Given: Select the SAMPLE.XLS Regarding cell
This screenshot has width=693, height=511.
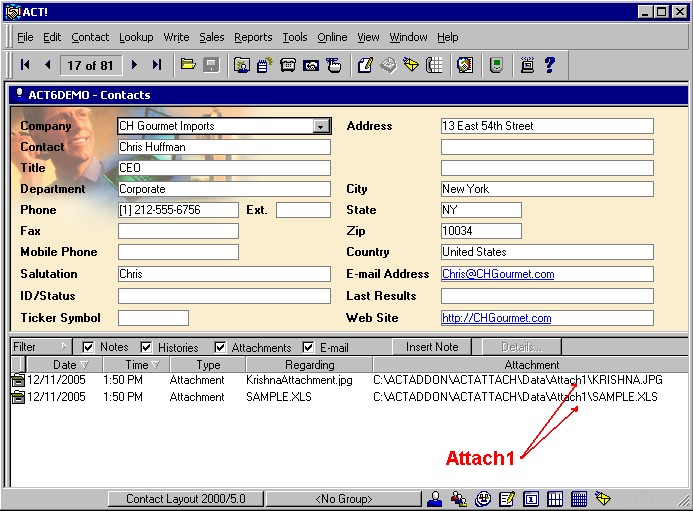Looking at the screenshot, I should 279,397.
